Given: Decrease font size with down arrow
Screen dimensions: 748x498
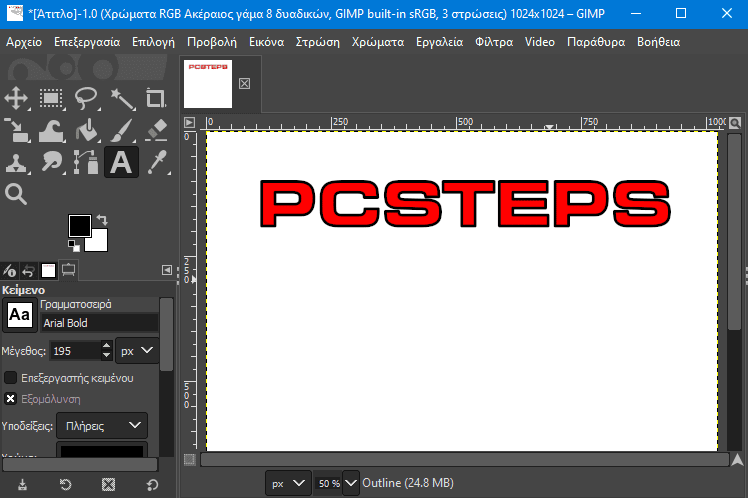Looking at the screenshot, I should pos(107,356).
